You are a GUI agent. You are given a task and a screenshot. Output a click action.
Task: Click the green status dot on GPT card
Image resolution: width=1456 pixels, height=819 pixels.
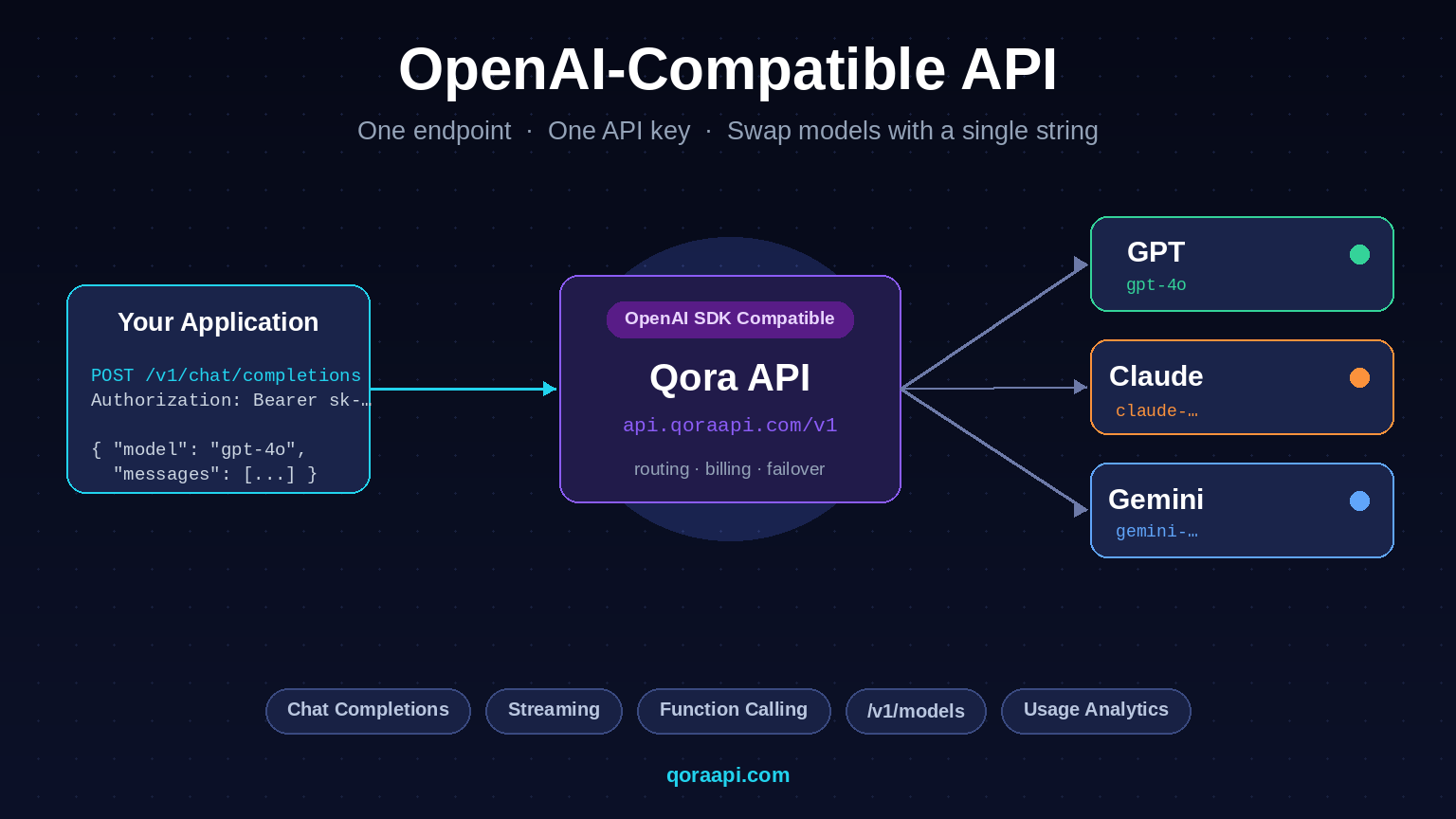tap(1359, 254)
